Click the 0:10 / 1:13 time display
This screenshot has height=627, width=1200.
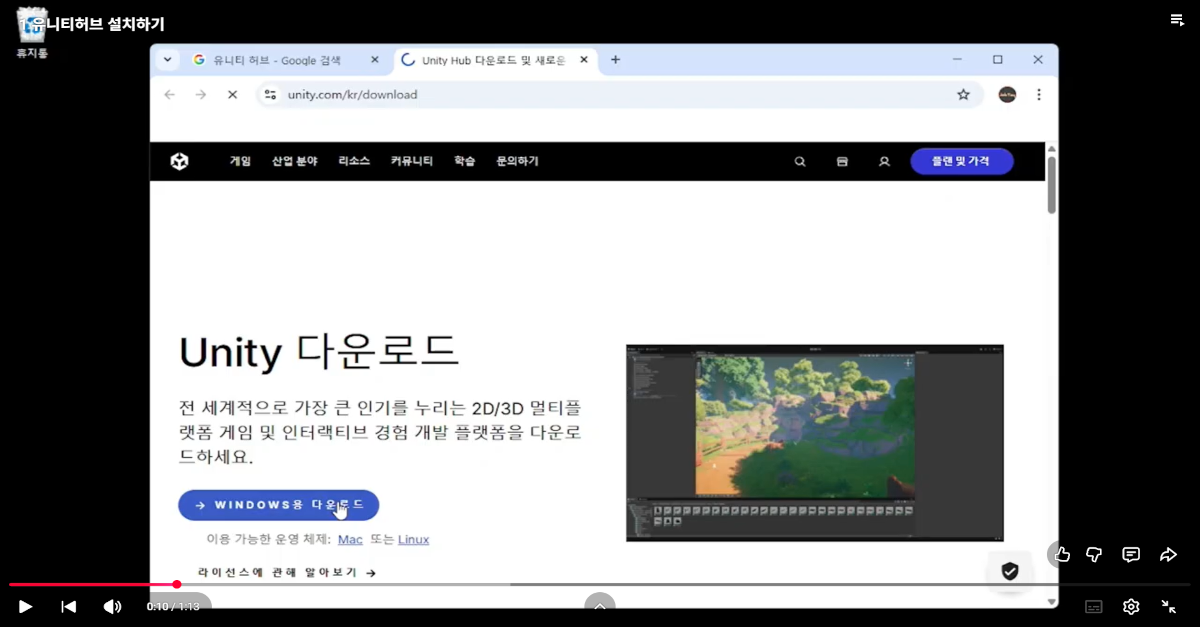point(173,606)
